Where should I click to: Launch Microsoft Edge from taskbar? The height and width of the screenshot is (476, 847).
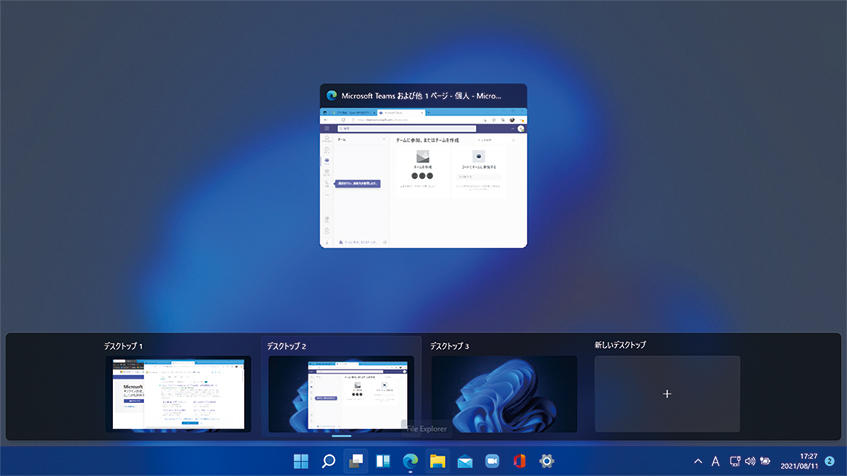click(411, 461)
